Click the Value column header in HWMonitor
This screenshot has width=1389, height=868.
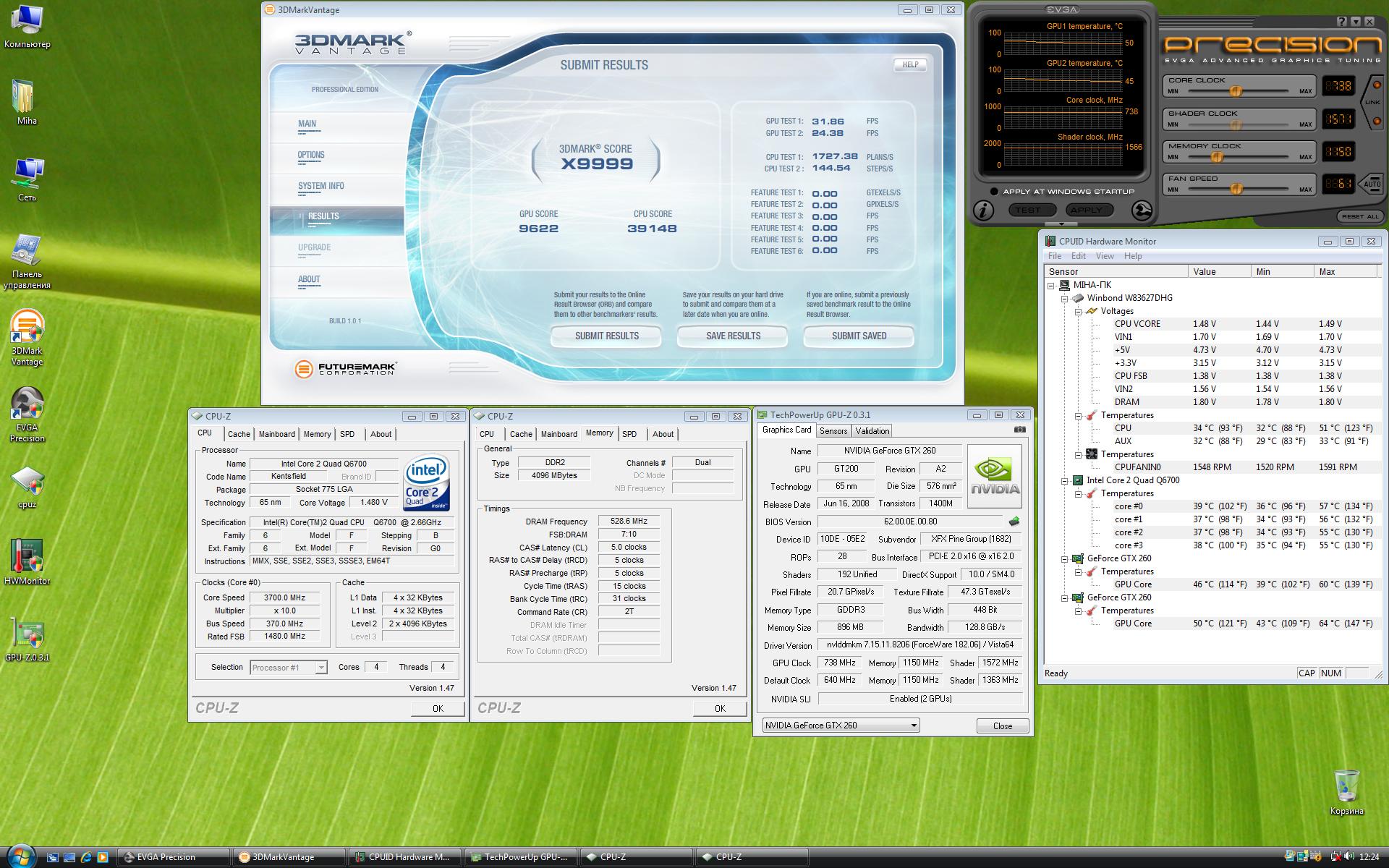coord(1219,271)
